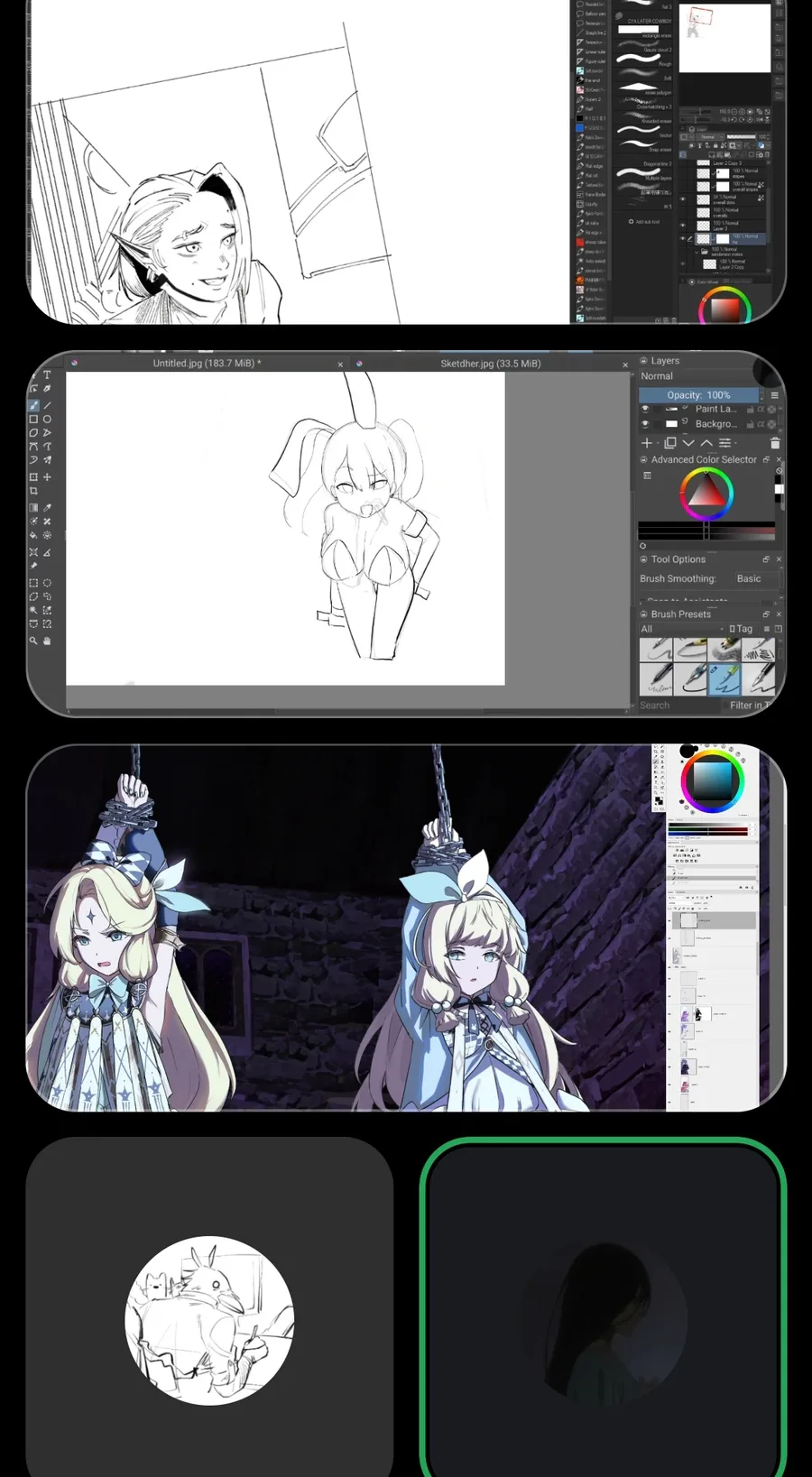Select the Assistant tool in Krita toolbox
This screenshot has height=1477, width=812.
coord(33,552)
